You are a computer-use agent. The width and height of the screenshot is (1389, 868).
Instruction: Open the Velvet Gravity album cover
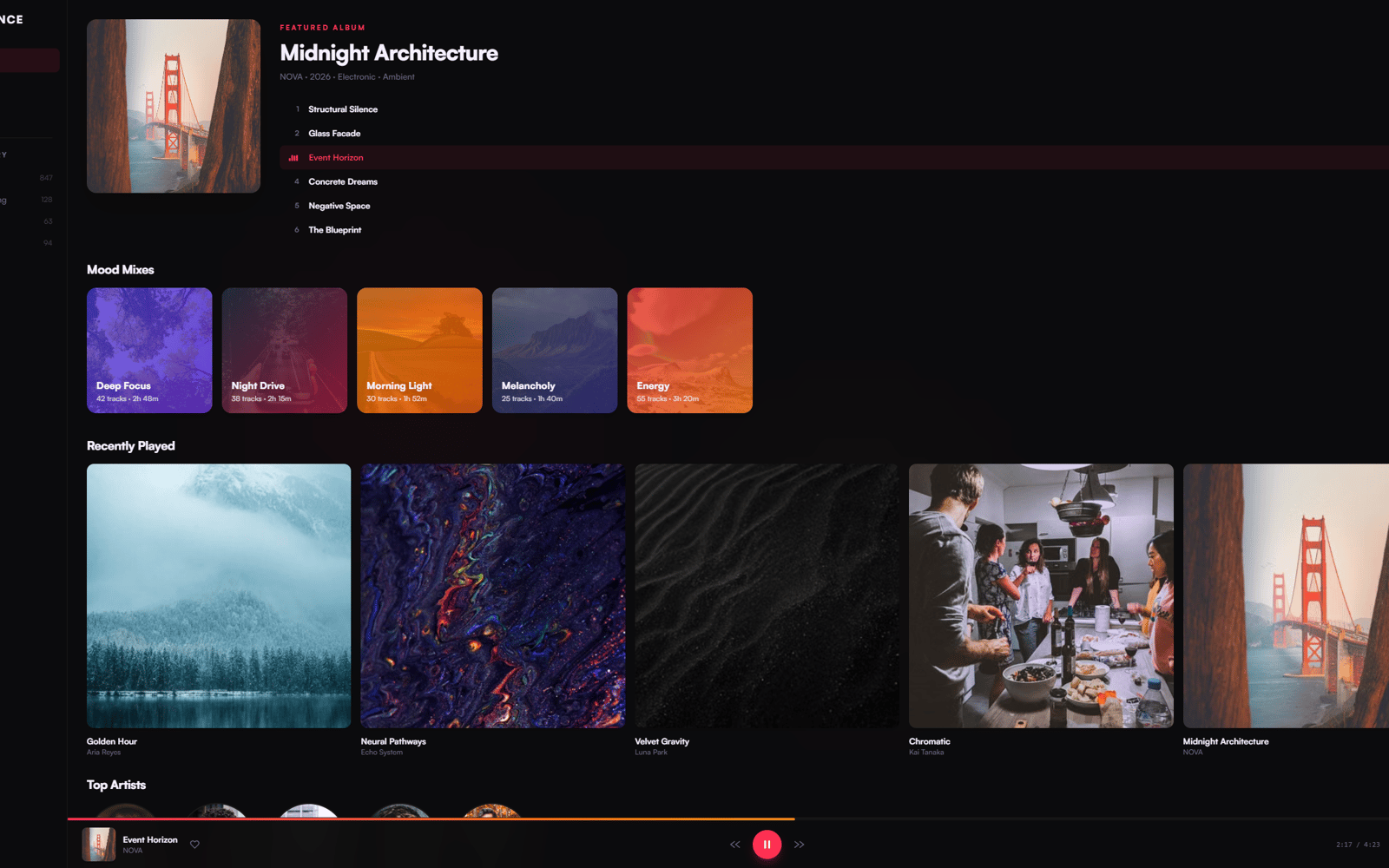click(x=767, y=595)
